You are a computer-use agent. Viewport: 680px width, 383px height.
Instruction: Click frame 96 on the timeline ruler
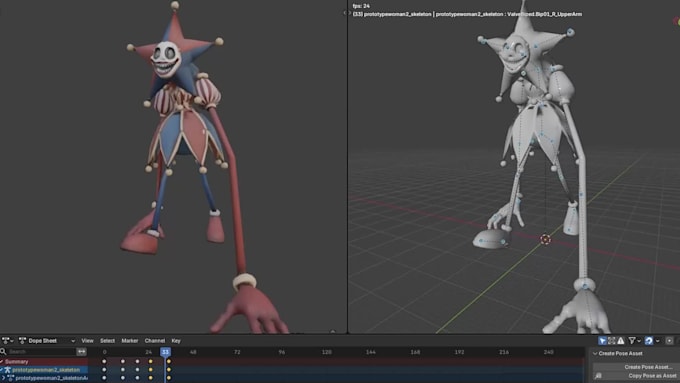tap(282, 352)
